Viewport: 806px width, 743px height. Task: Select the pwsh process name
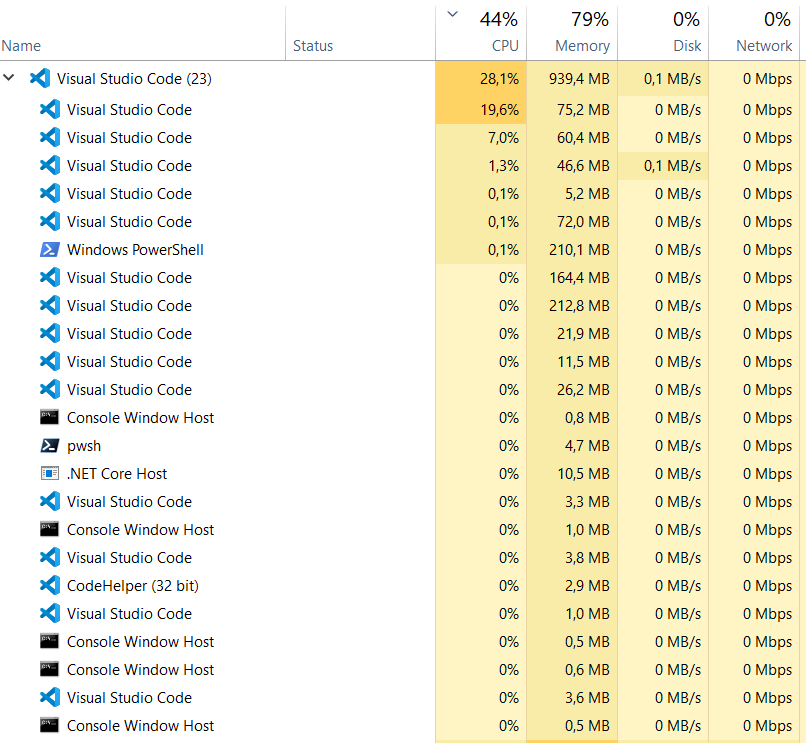84,446
